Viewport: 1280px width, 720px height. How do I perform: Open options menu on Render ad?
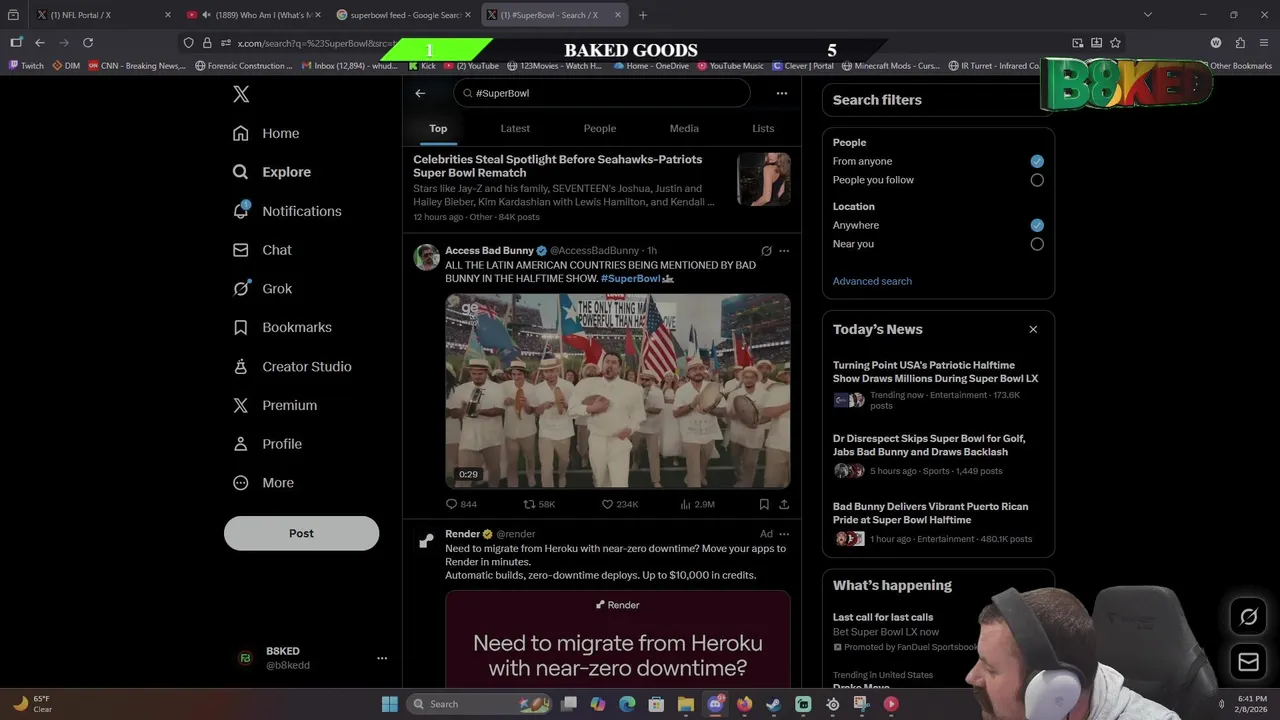coord(784,534)
